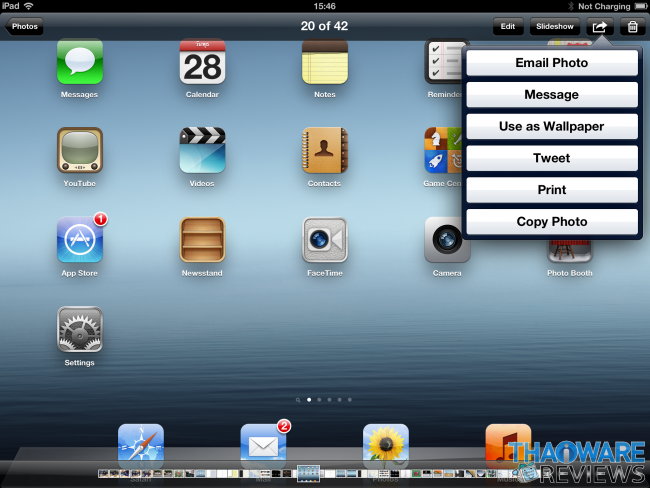Select Tweet in share menu
The width and height of the screenshot is (650, 488).
[x=552, y=158]
